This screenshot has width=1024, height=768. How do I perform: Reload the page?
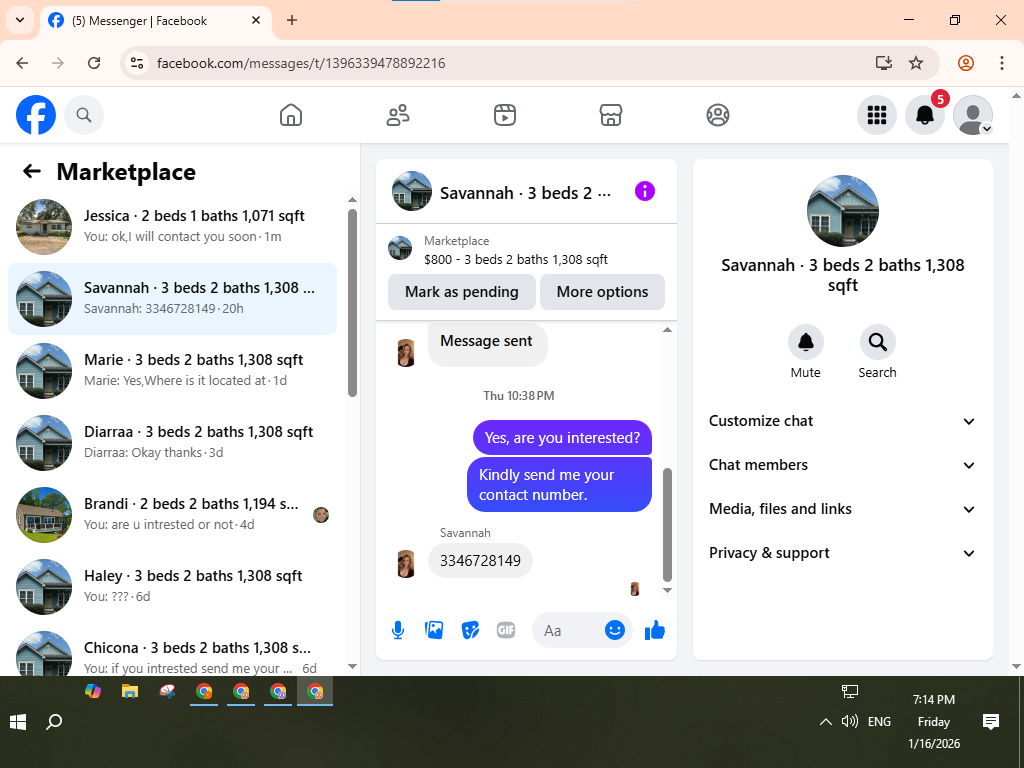pos(94,63)
